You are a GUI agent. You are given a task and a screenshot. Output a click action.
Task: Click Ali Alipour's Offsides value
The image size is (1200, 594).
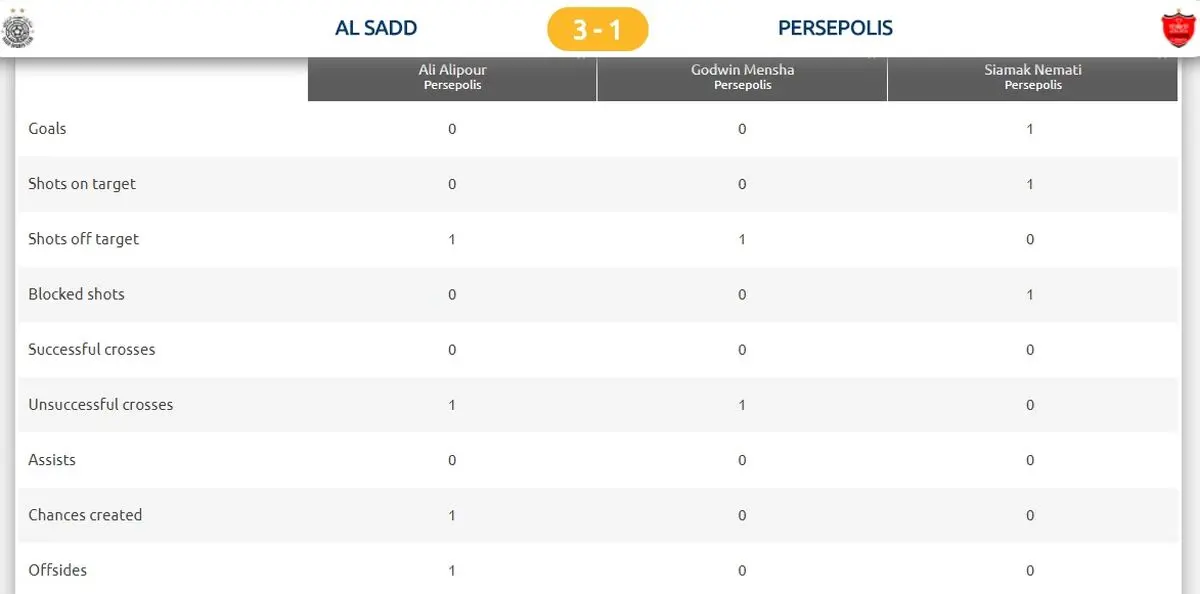(452, 570)
